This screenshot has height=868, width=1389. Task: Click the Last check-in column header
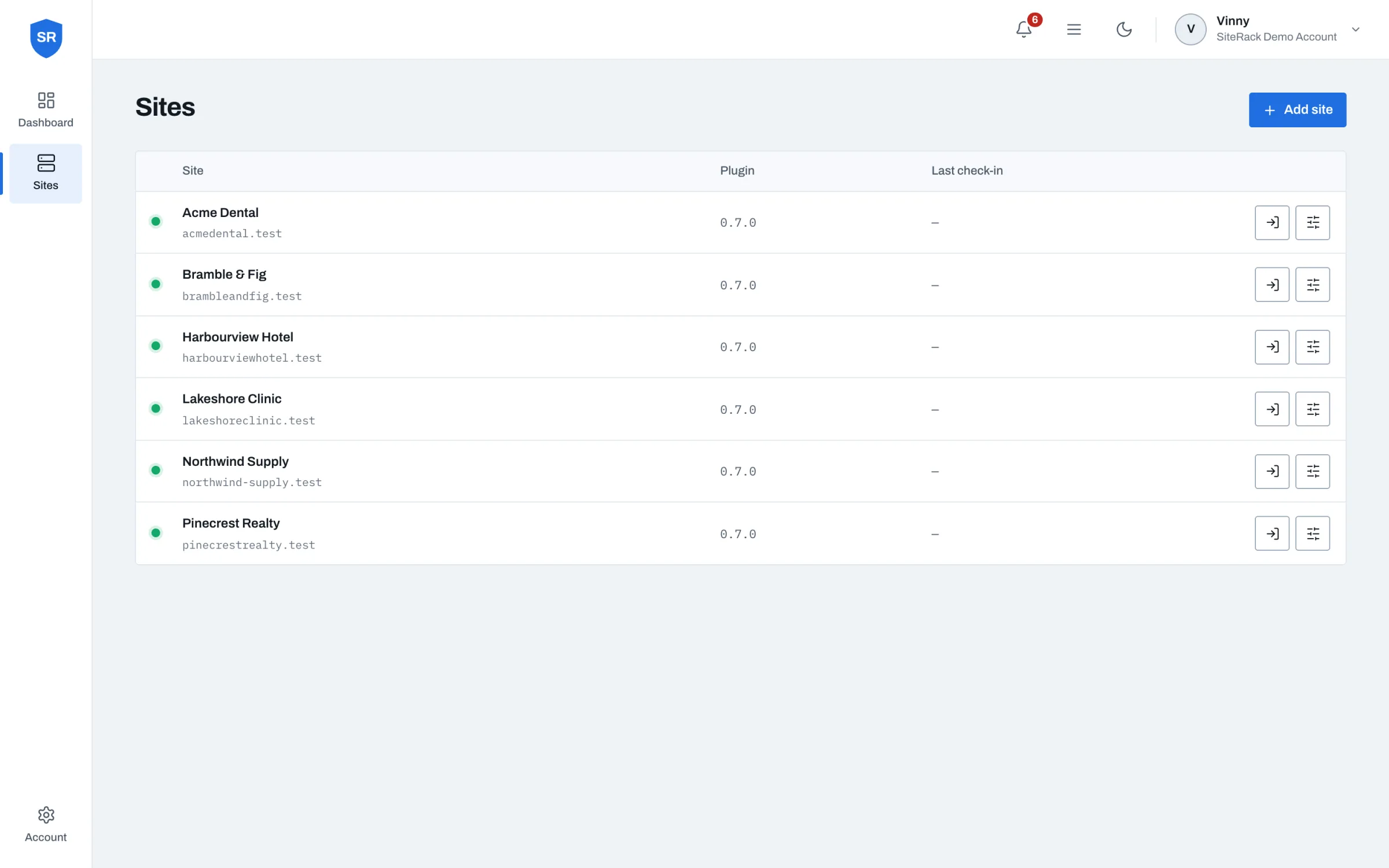[x=967, y=171]
